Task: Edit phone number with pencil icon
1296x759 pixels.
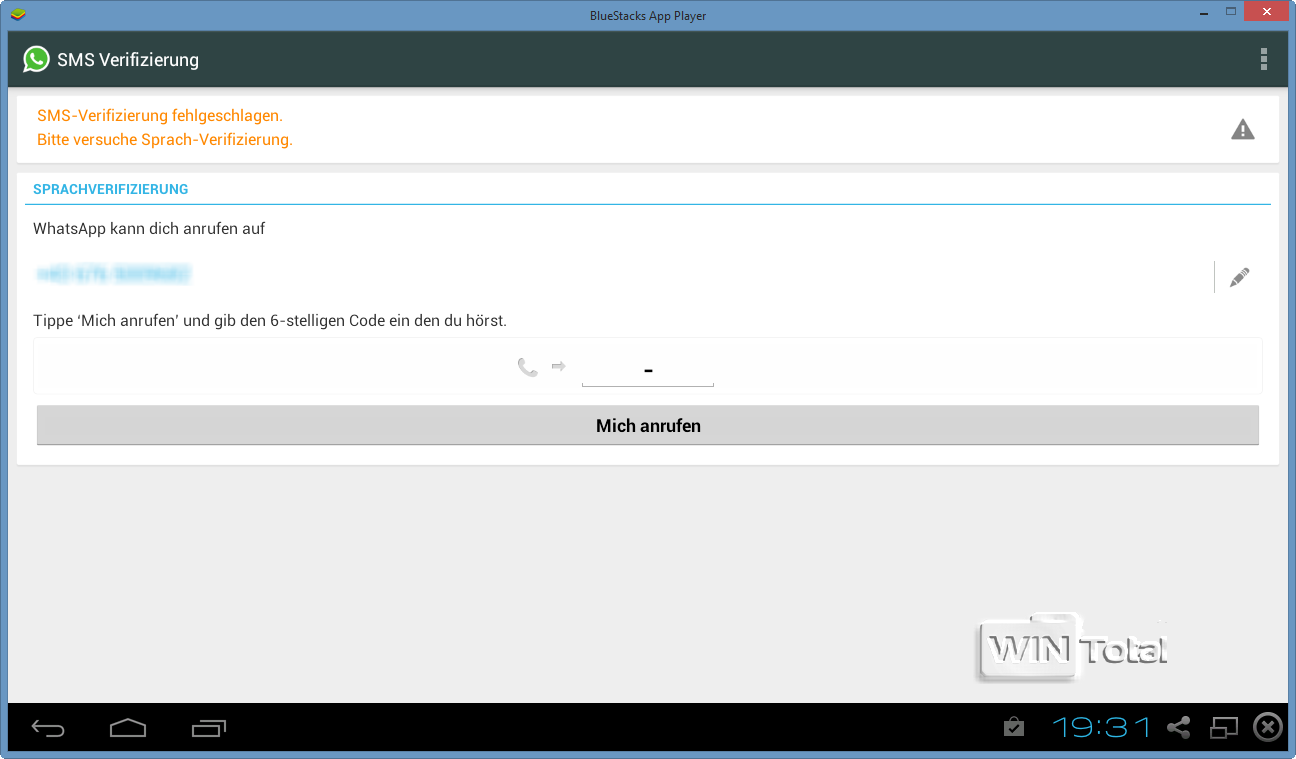Action: click(x=1240, y=277)
